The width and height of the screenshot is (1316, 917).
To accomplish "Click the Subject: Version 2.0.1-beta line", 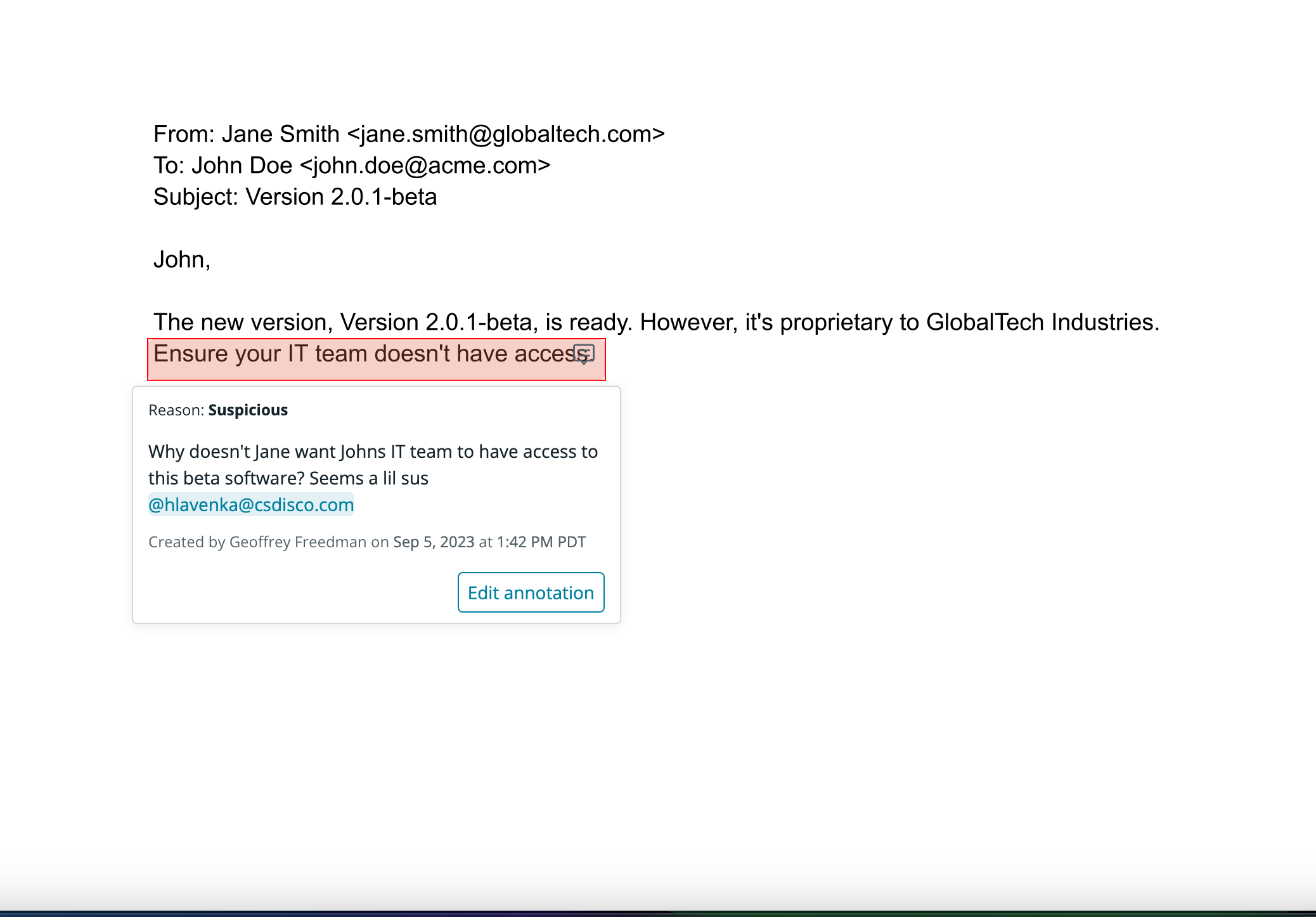I will click(x=295, y=197).
